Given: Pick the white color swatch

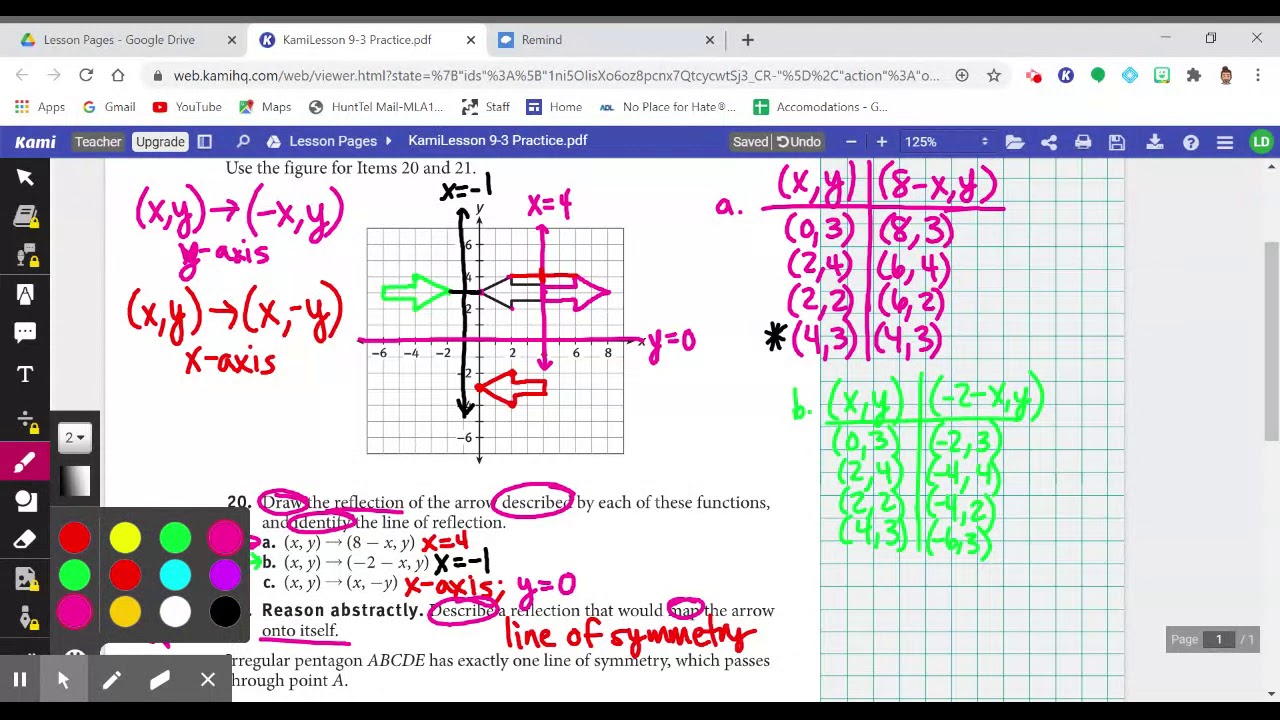Looking at the screenshot, I should coord(175,612).
